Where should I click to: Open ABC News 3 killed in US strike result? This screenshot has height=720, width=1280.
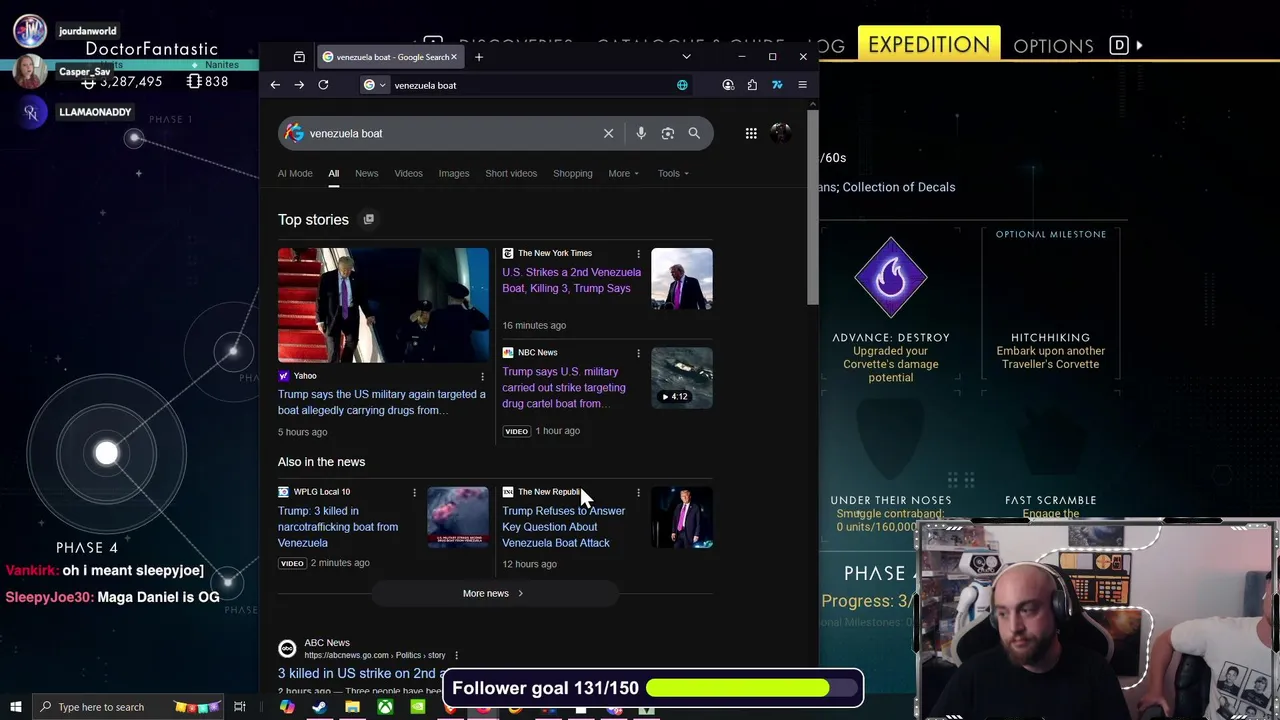(x=361, y=673)
